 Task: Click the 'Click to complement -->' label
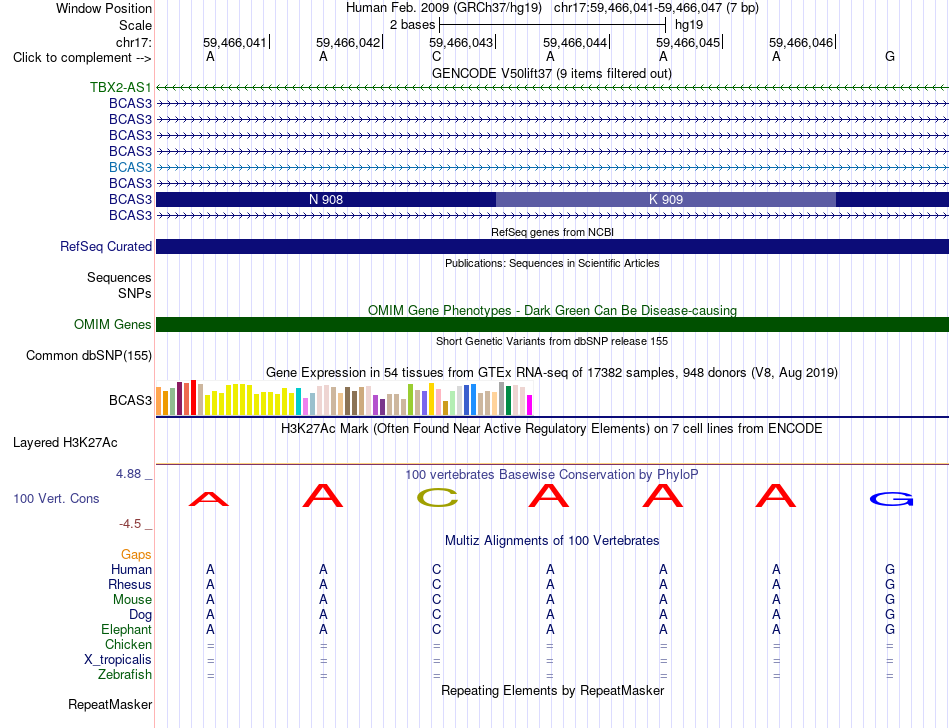[x=82, y=58]
